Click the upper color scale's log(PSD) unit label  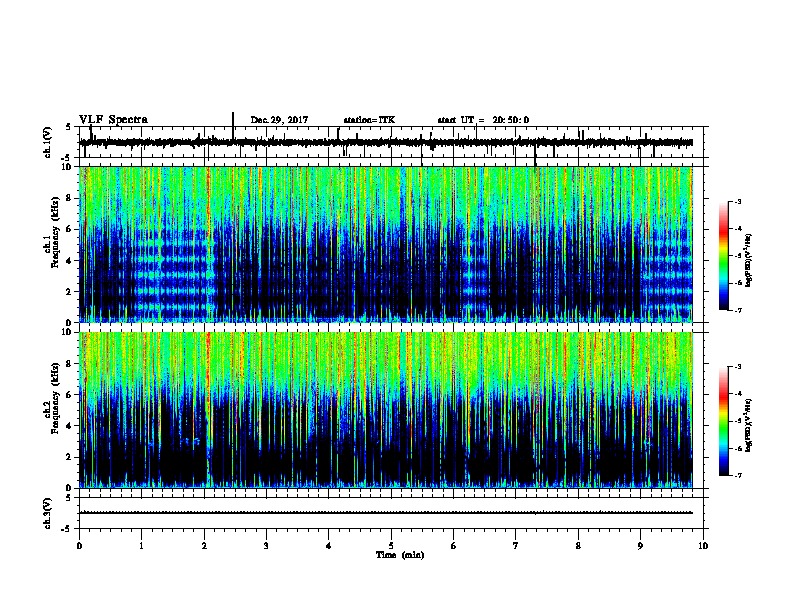(x=749, y=261)
